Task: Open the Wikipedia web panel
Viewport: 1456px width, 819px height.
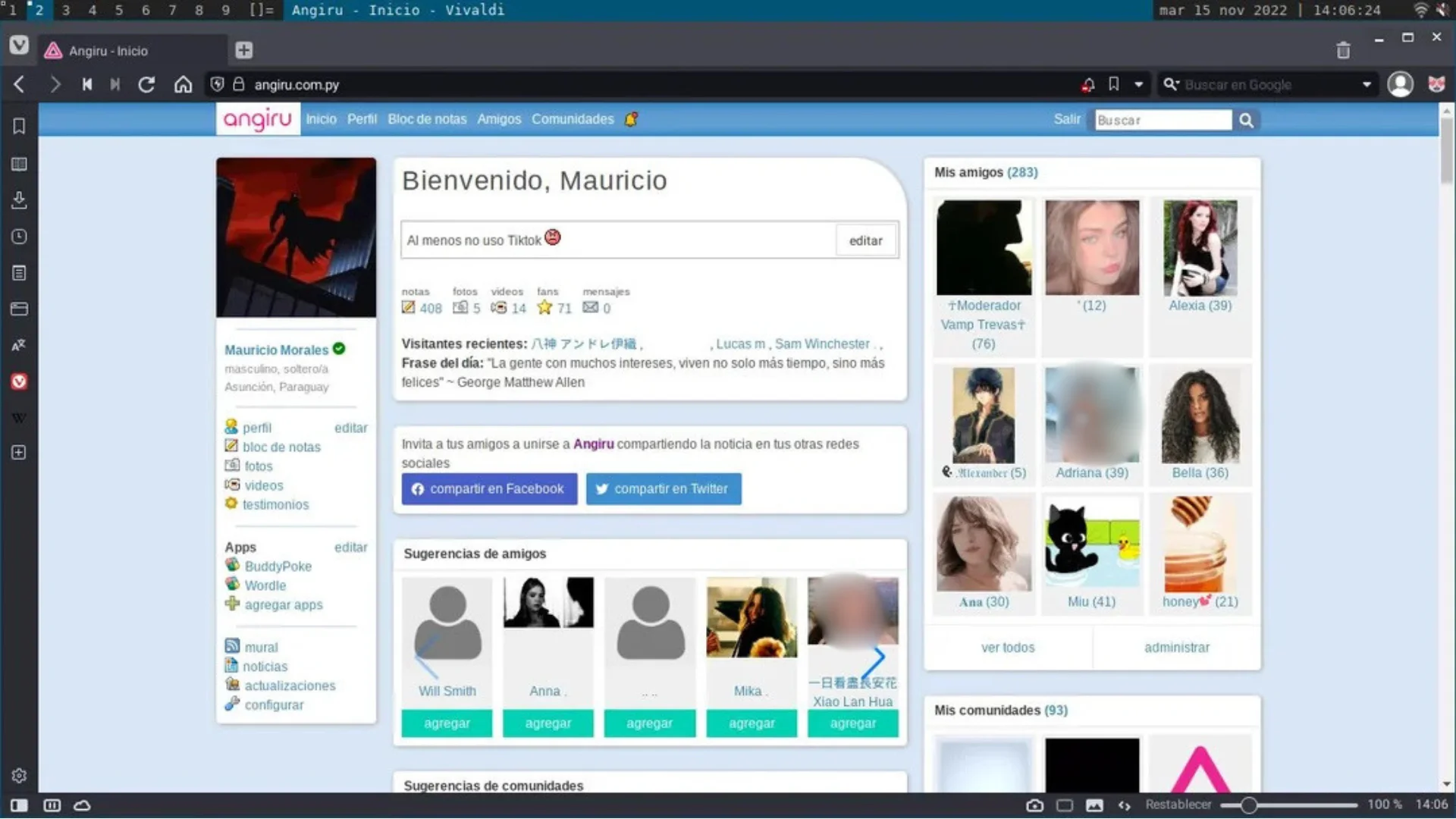Action: click(x=19, y=418)
